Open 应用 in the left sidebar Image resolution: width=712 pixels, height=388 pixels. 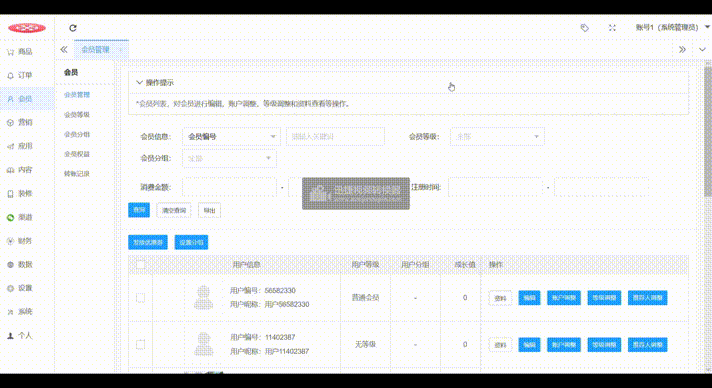tap(20, 146)
